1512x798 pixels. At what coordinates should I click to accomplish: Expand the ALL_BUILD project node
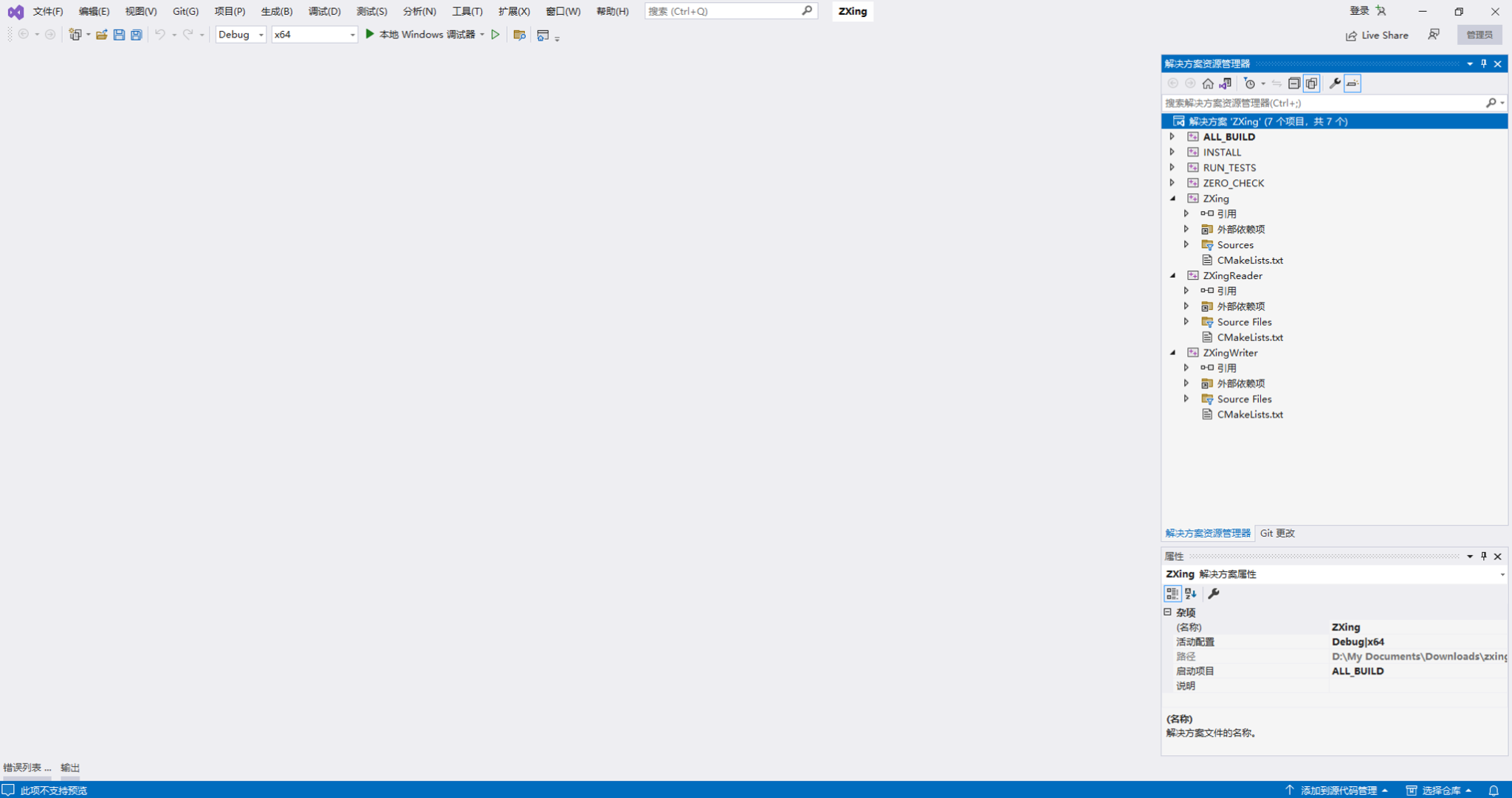[x=1172, y=137]
